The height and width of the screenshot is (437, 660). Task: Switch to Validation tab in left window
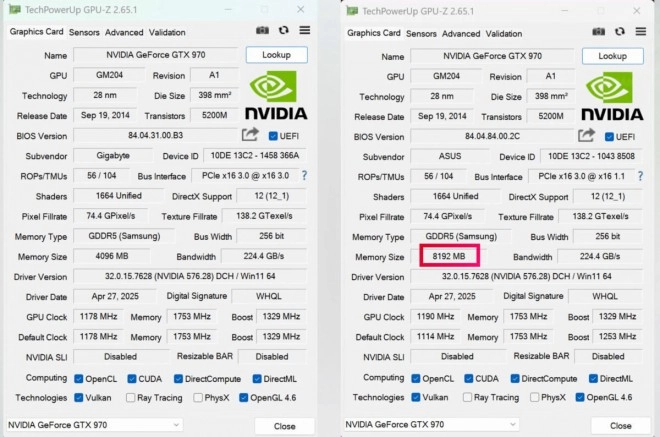point(167,32)
